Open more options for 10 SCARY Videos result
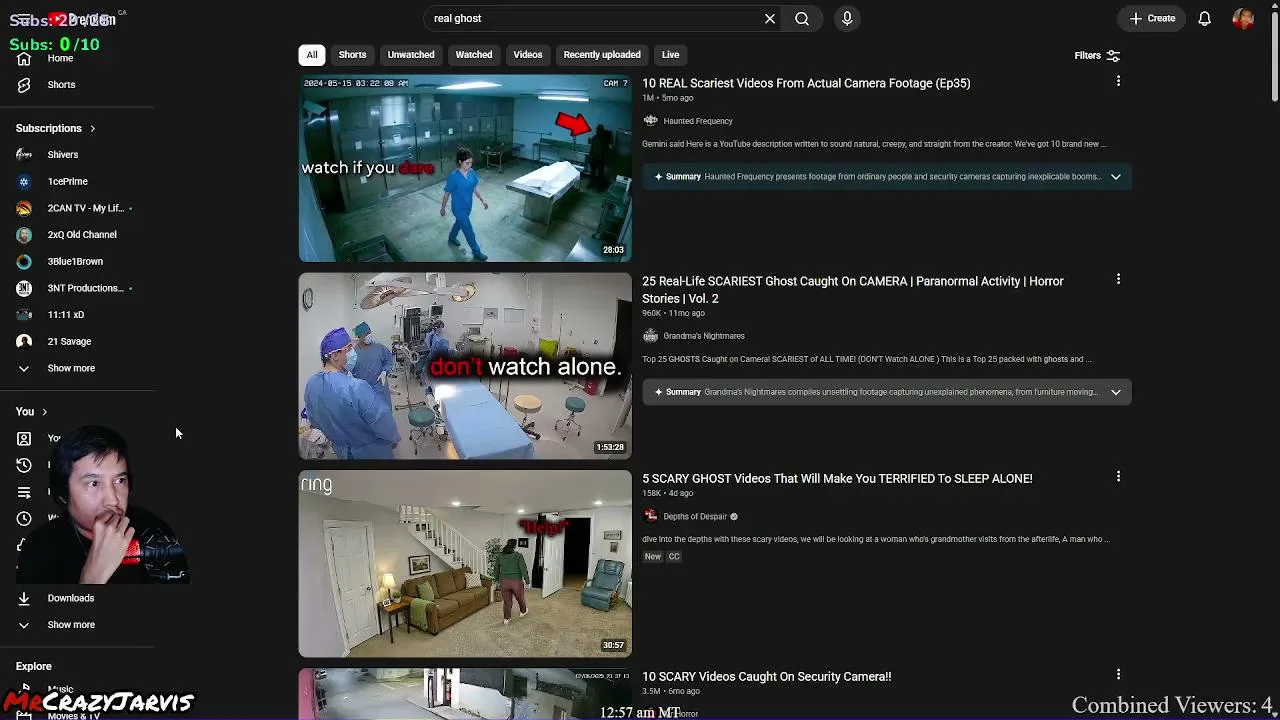 1118,675
